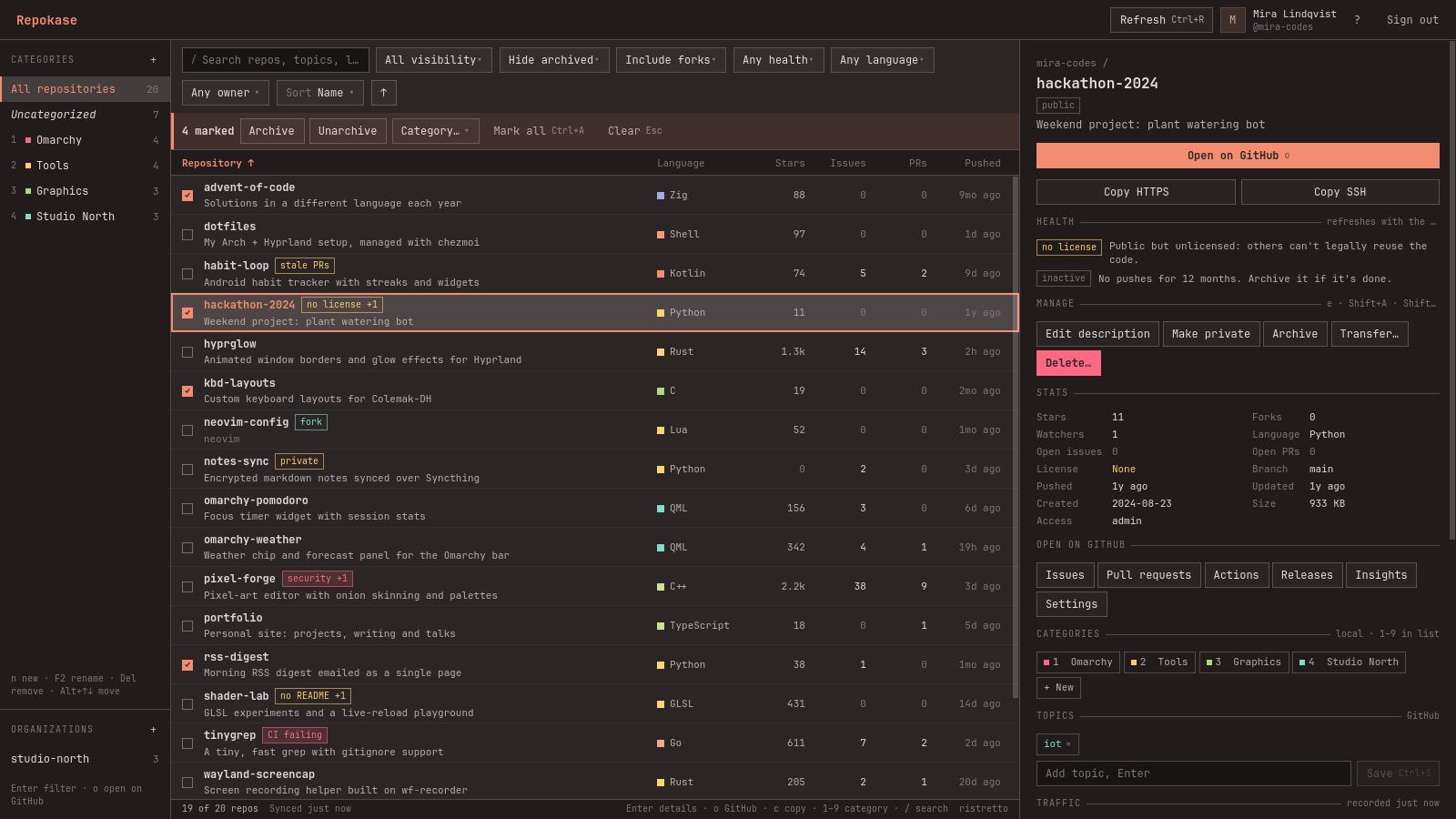
Task: Unmark the kbd-layouts checkbox
Action: pyautogui.click(x=187, y=391)
